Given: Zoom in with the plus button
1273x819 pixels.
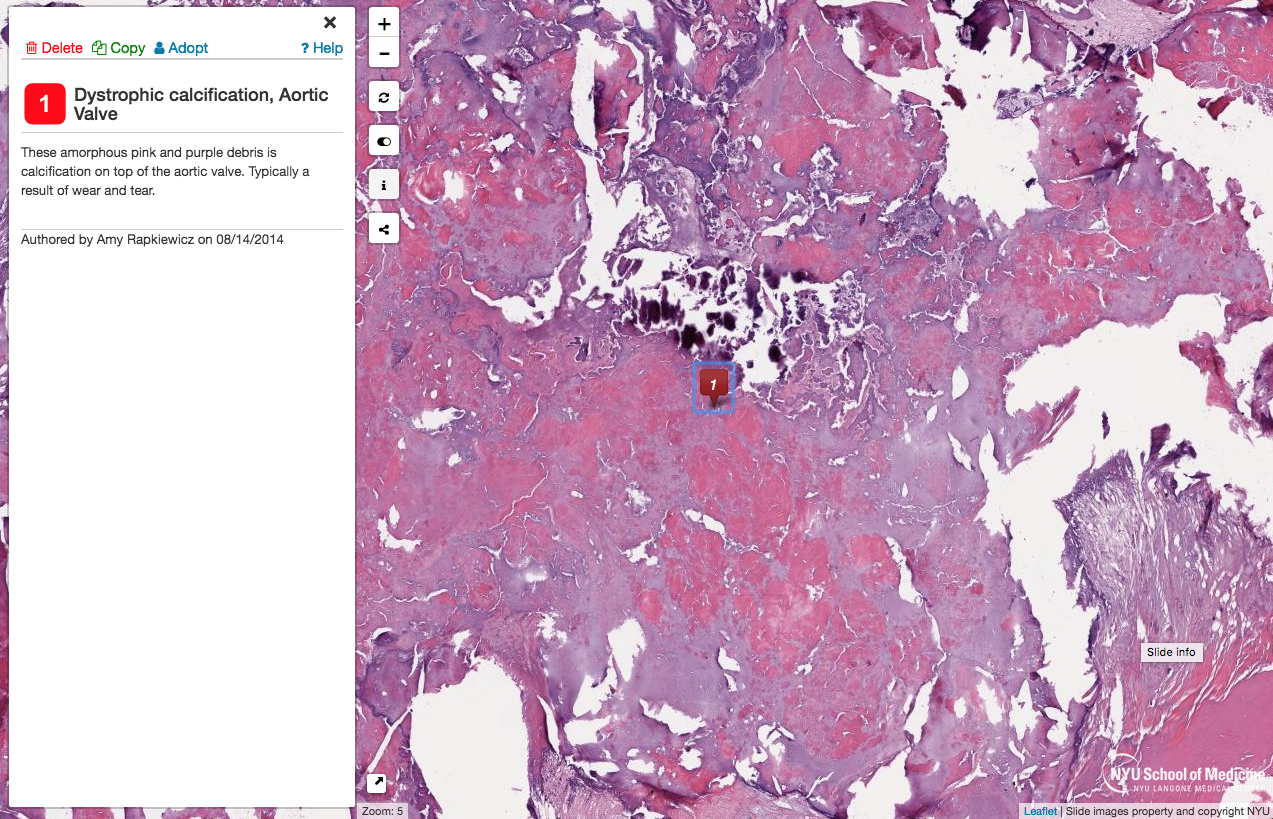Looking at the screenshot, I should tap(384, 24).
